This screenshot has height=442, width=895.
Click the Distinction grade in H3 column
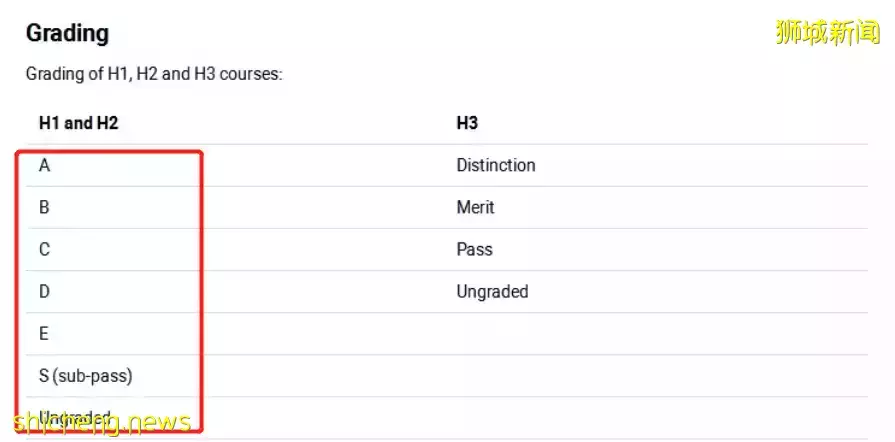pos(496,165)
